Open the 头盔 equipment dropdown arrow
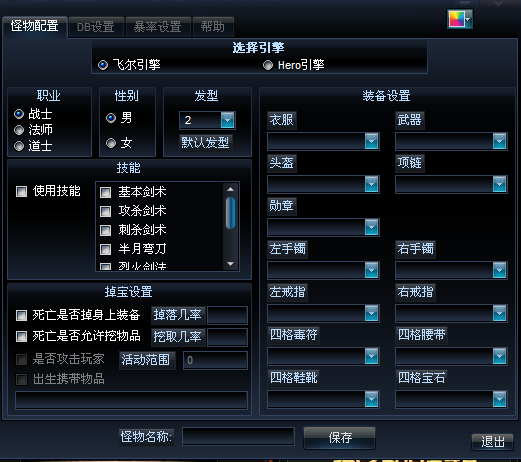Image resolution: width=521 pixels, height=462 pixels. pyautogui.click(x=371, y=184)
